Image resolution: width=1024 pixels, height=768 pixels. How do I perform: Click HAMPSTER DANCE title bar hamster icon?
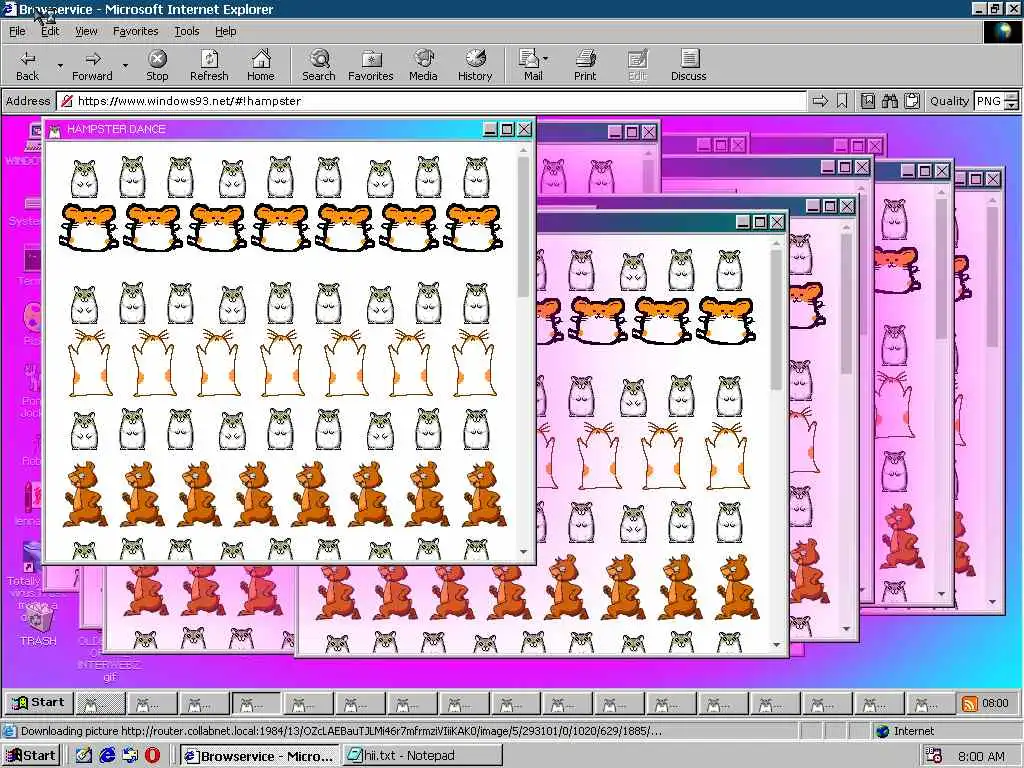coord(55,130)
